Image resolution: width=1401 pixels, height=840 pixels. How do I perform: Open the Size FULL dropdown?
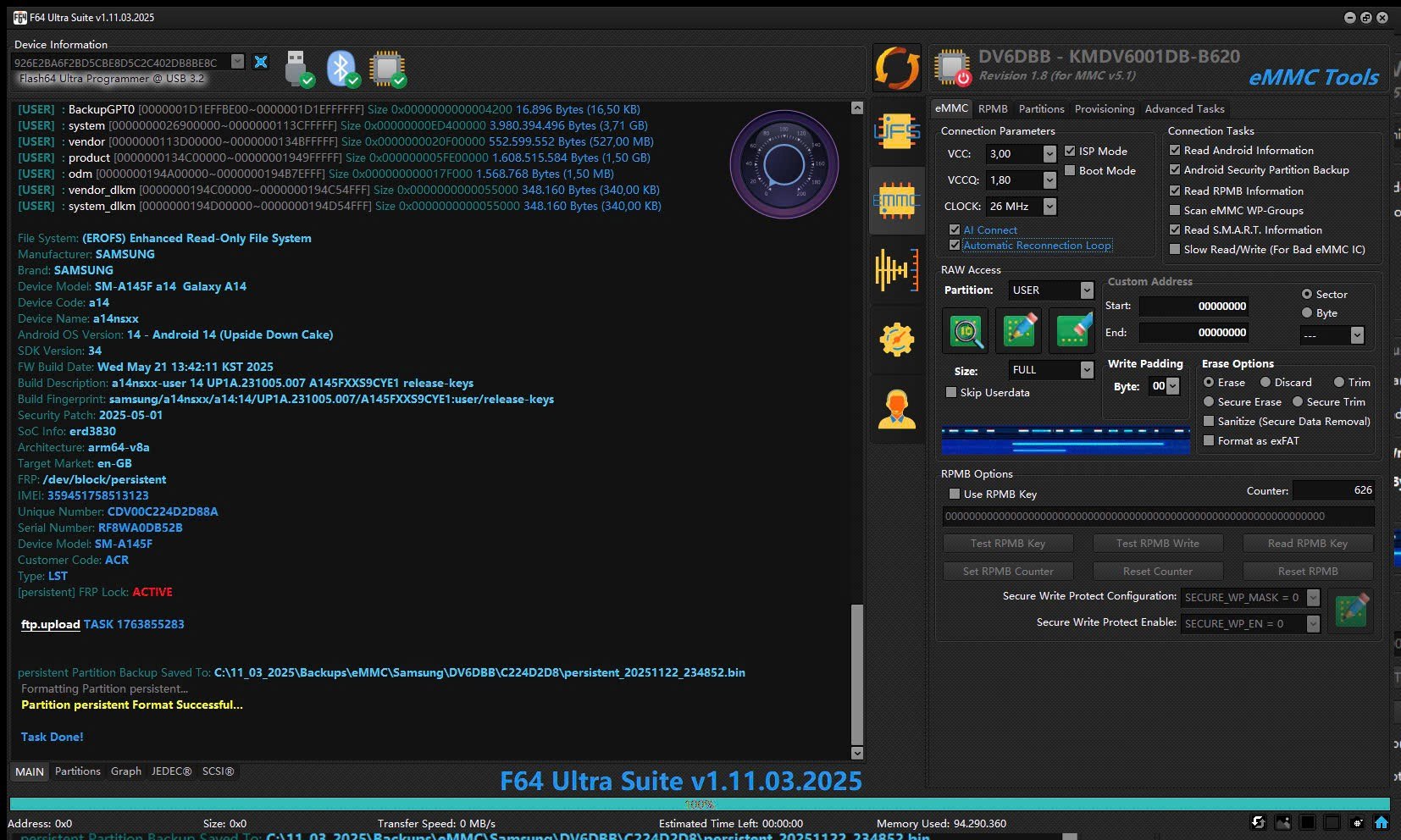click(x=1087, y=370)
